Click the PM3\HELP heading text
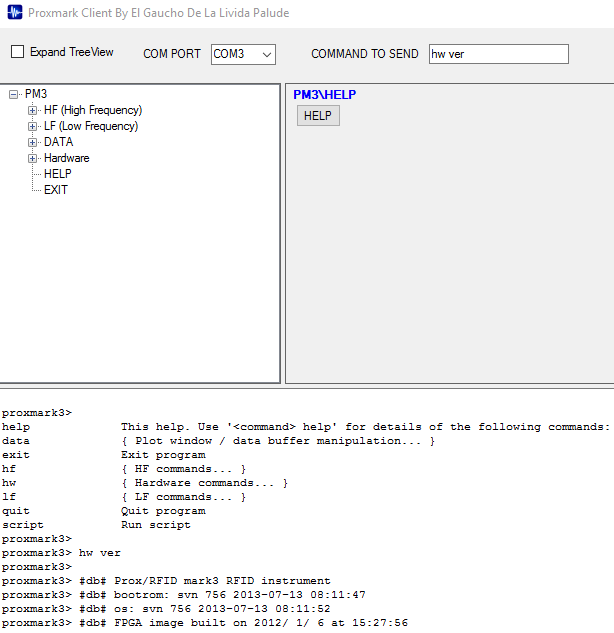Image resolution: width=614 pixels, height=633 pixels. (325, 94)
